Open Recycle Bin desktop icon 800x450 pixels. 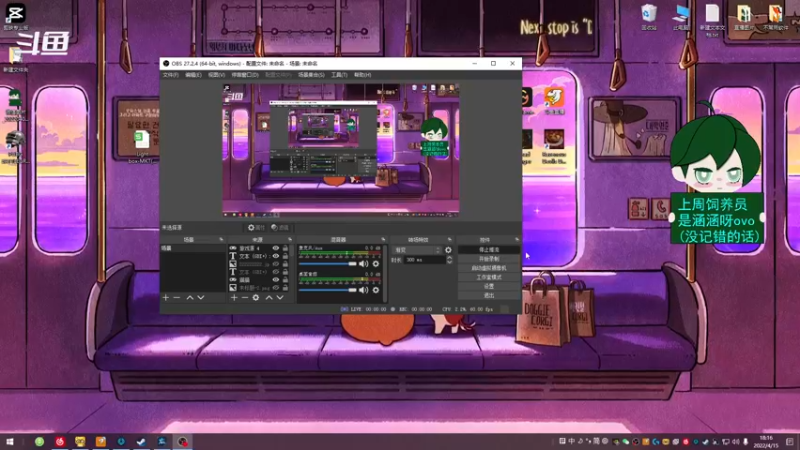[649, 16]
